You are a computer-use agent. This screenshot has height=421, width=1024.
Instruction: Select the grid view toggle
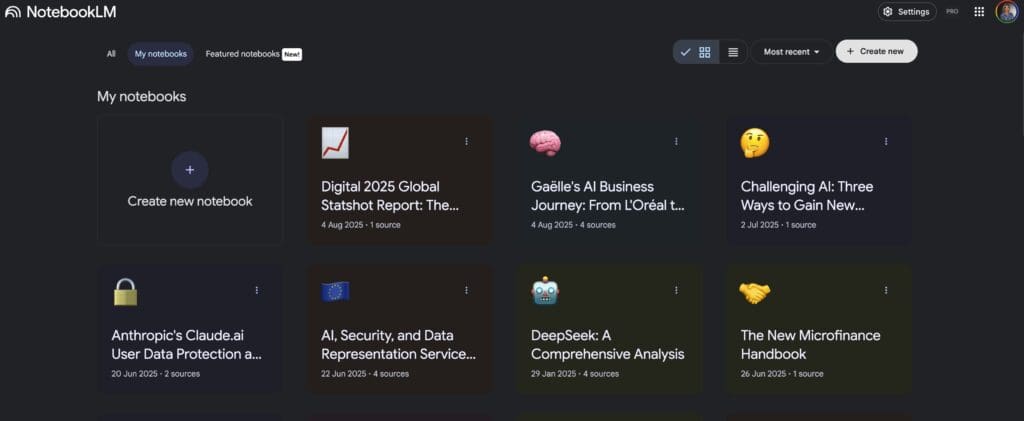[x=696, y=52]
